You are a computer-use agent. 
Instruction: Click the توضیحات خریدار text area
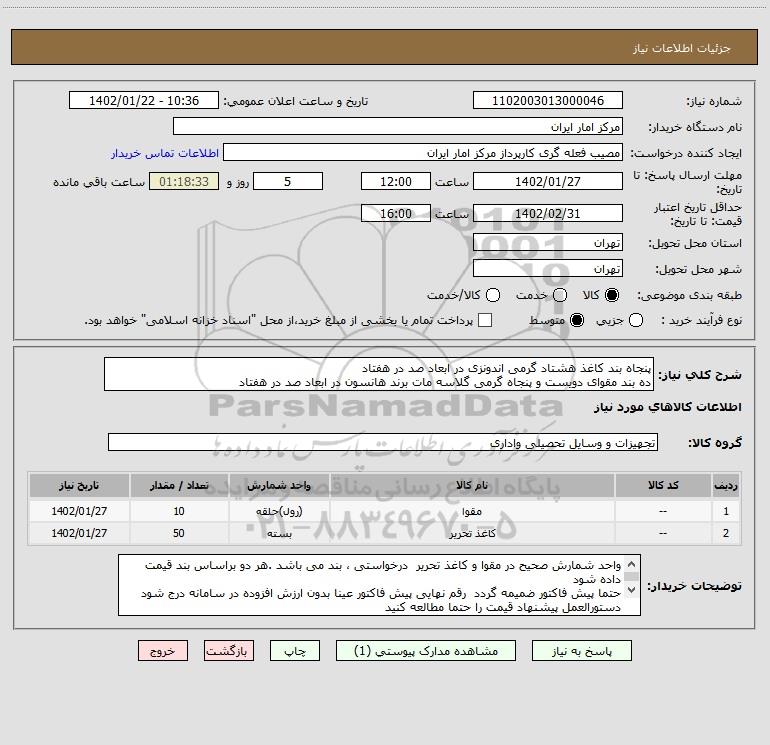pyautogui.click(x=380, y=585)
